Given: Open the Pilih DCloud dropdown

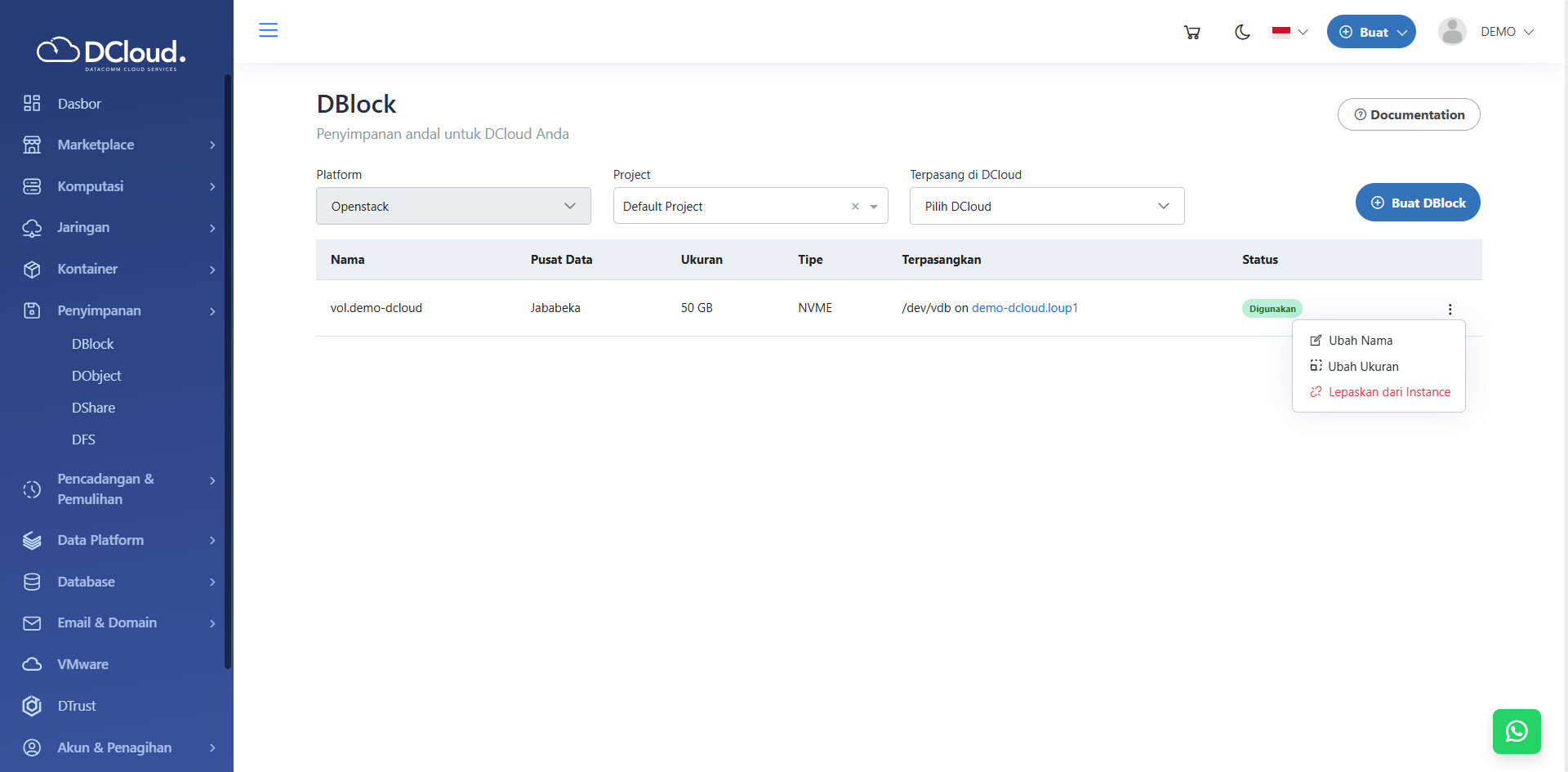Looking at the screenshot, I should (x=1046, y=207).
